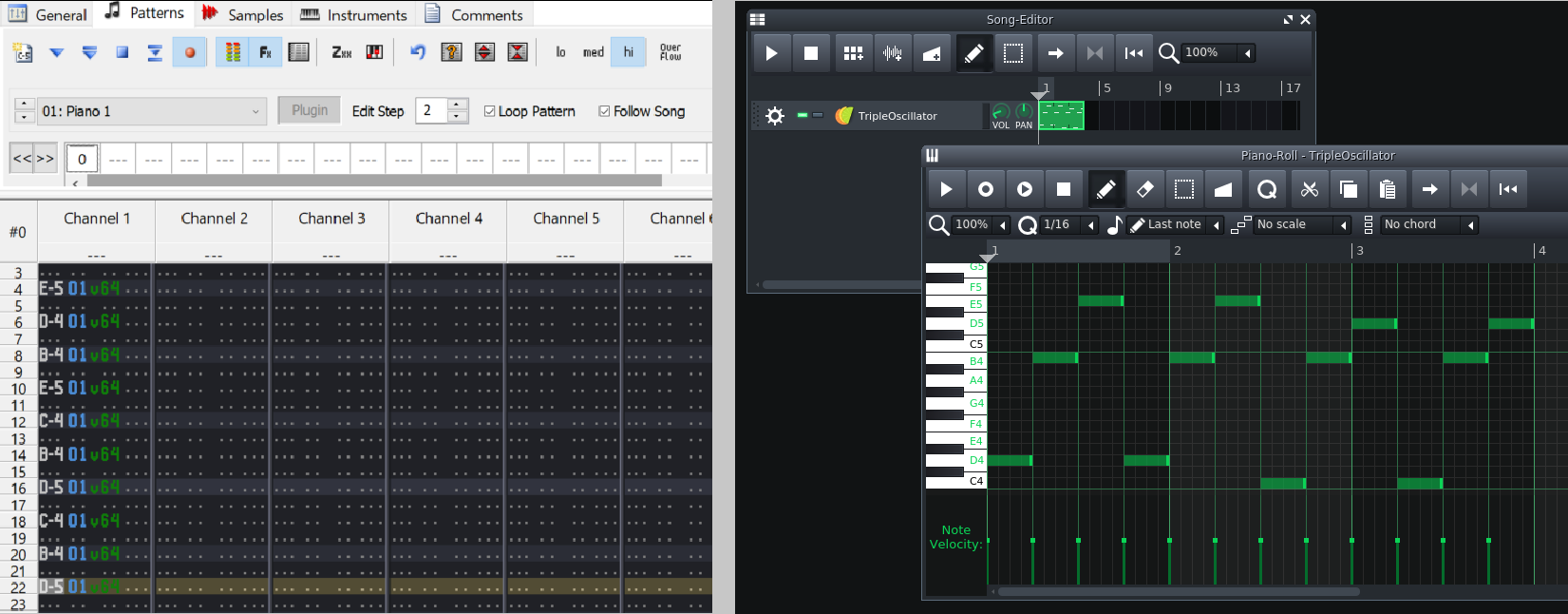Toggle the red record button
Screen dimensions: 1568x614
(x=189, y=52)
